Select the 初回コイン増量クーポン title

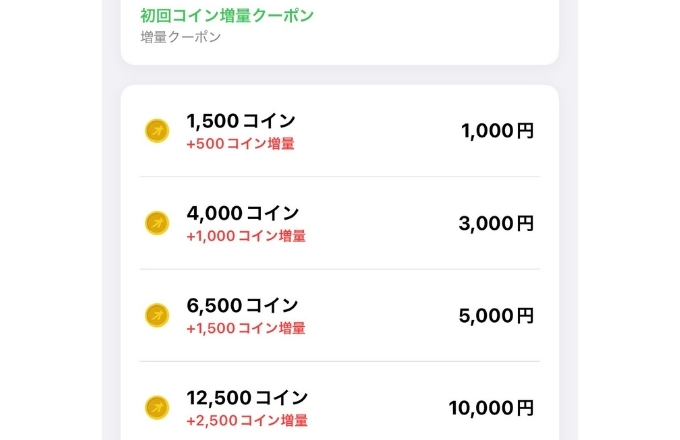(x=227, y=16)
